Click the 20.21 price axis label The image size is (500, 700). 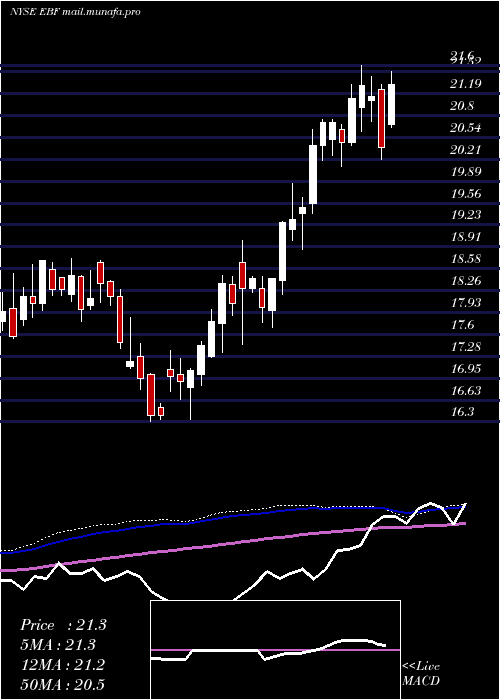[466, 150]
